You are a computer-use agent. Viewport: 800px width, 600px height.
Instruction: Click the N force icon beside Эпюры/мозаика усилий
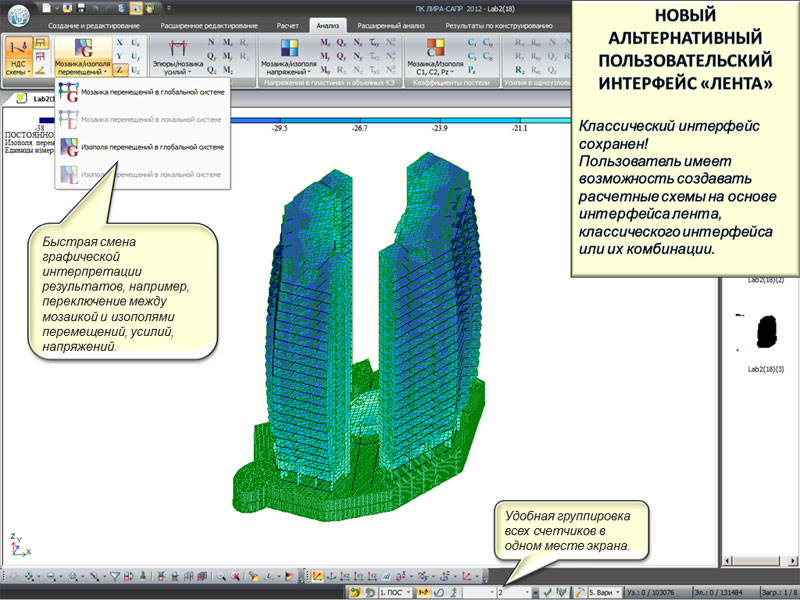212,44
